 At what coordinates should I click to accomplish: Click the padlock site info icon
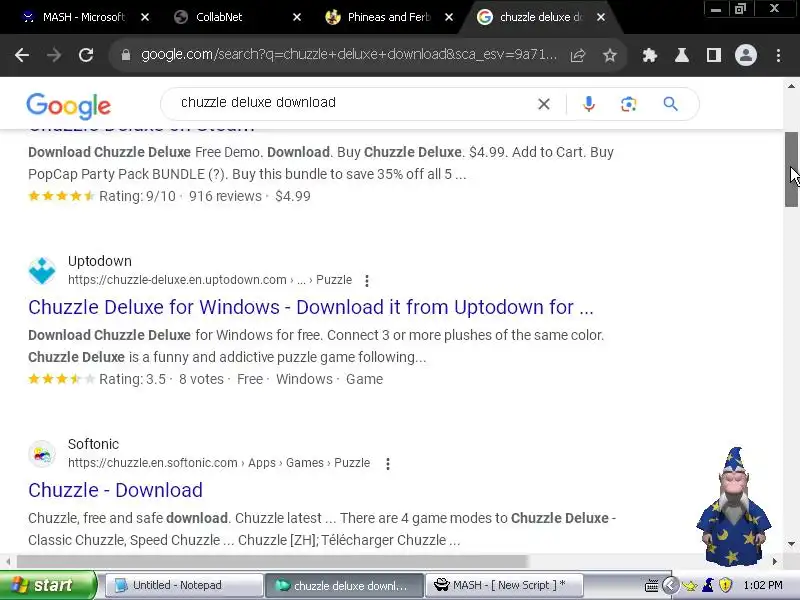point(126,55)
